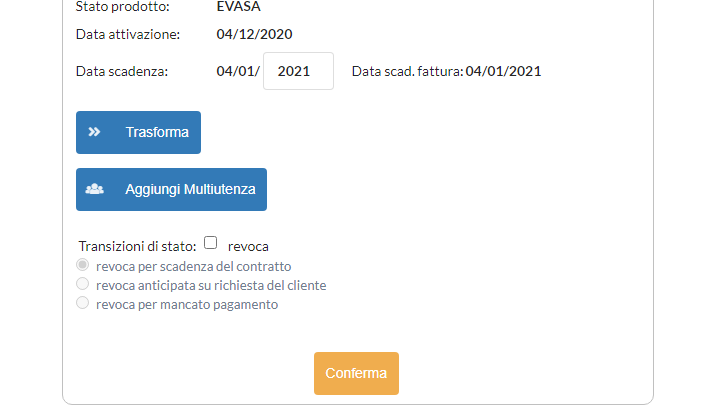Click the 'Stato prodotto' label
713x418 pixels.
click(123, 7)
